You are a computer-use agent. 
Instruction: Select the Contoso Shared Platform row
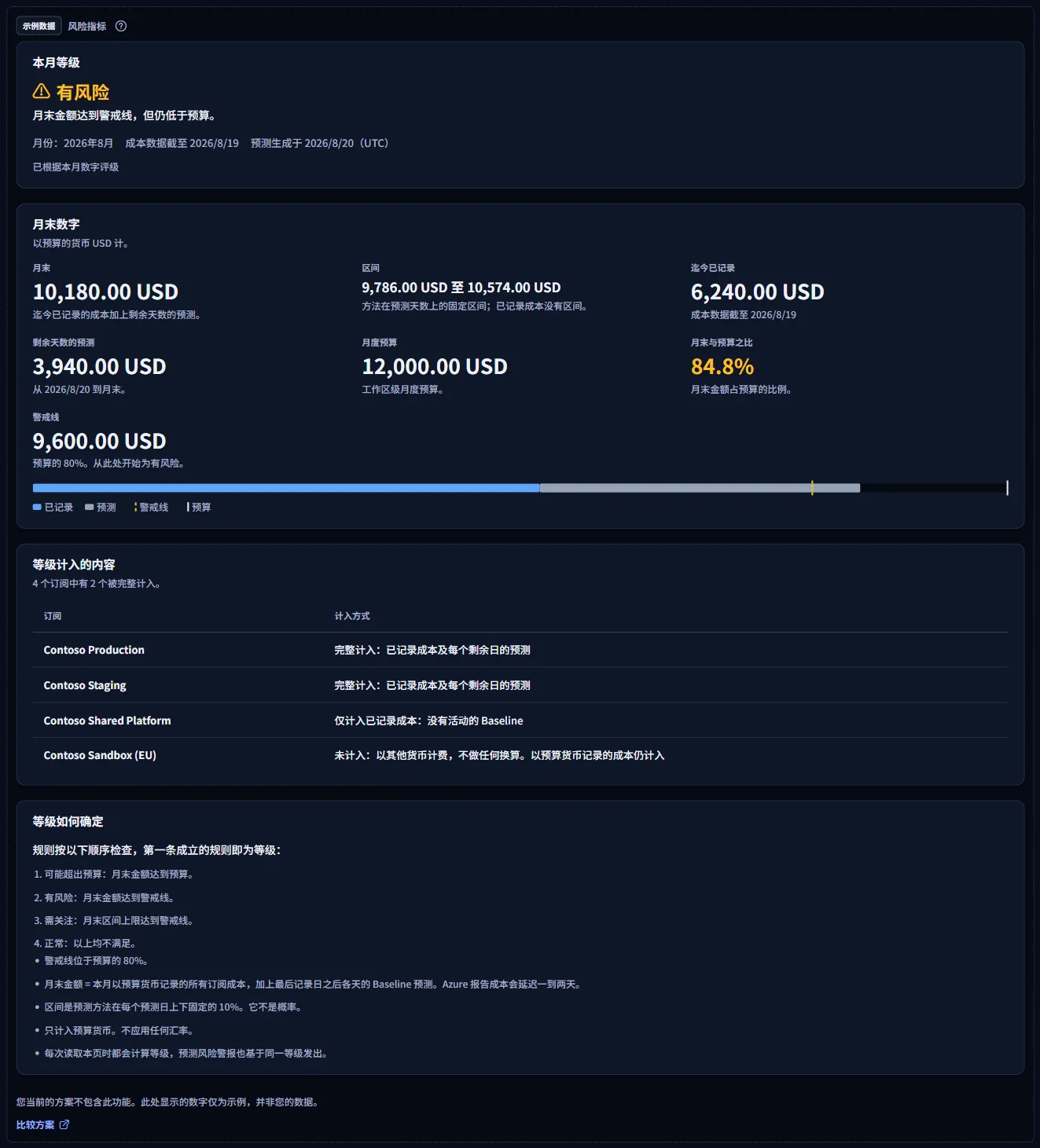pos(520,721)
